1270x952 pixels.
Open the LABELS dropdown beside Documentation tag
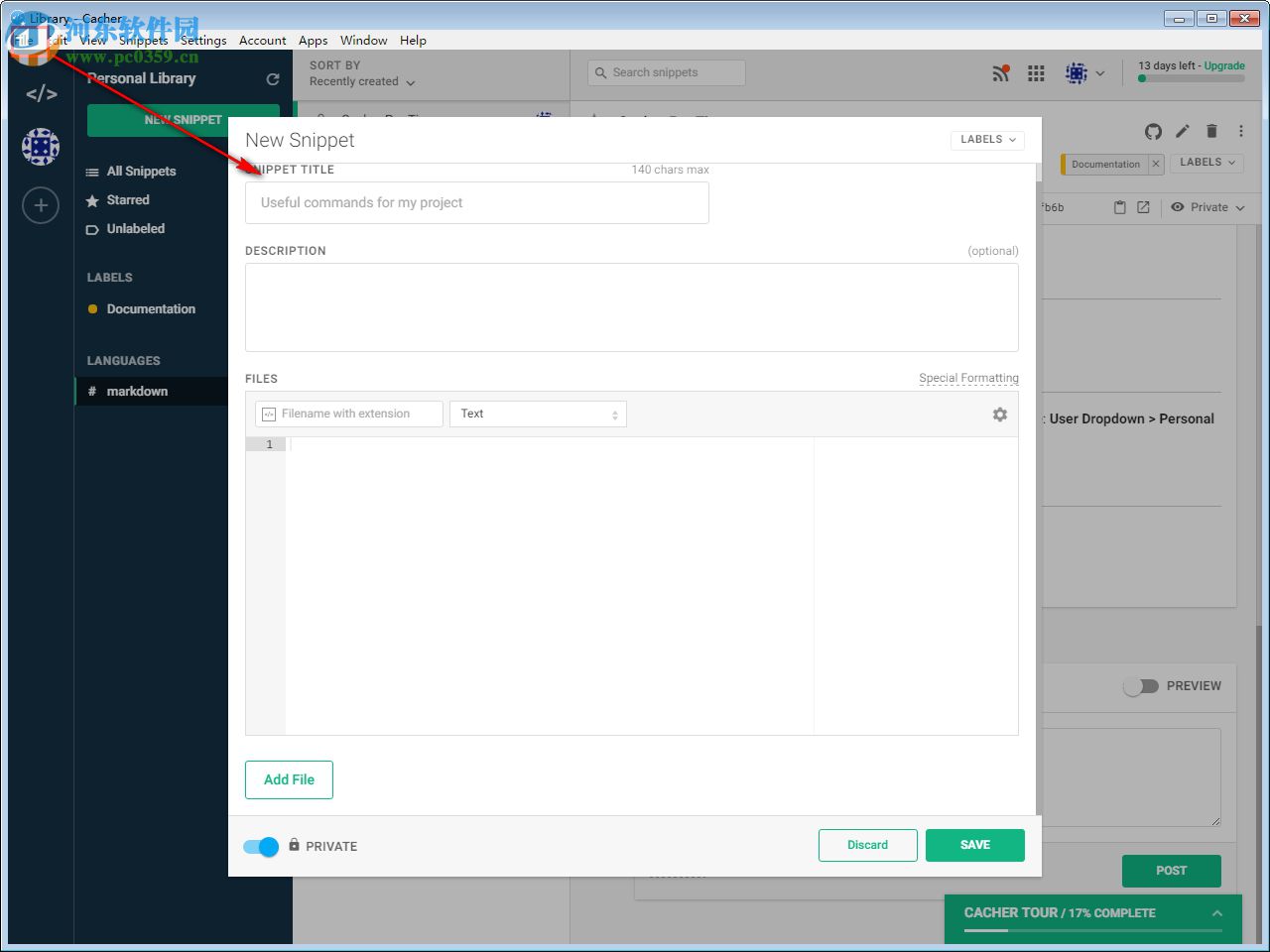1207,163
